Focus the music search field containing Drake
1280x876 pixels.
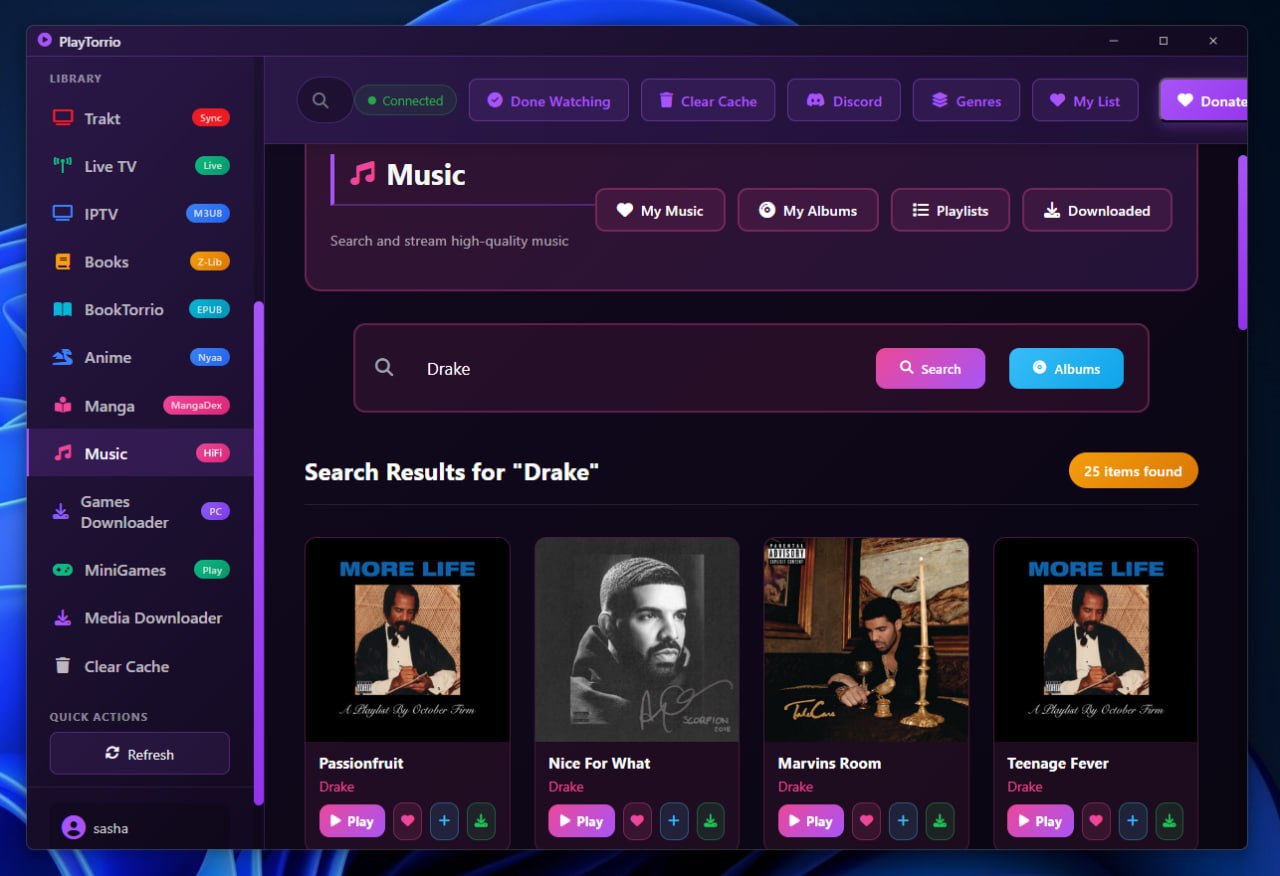click(x=640, y=369)
